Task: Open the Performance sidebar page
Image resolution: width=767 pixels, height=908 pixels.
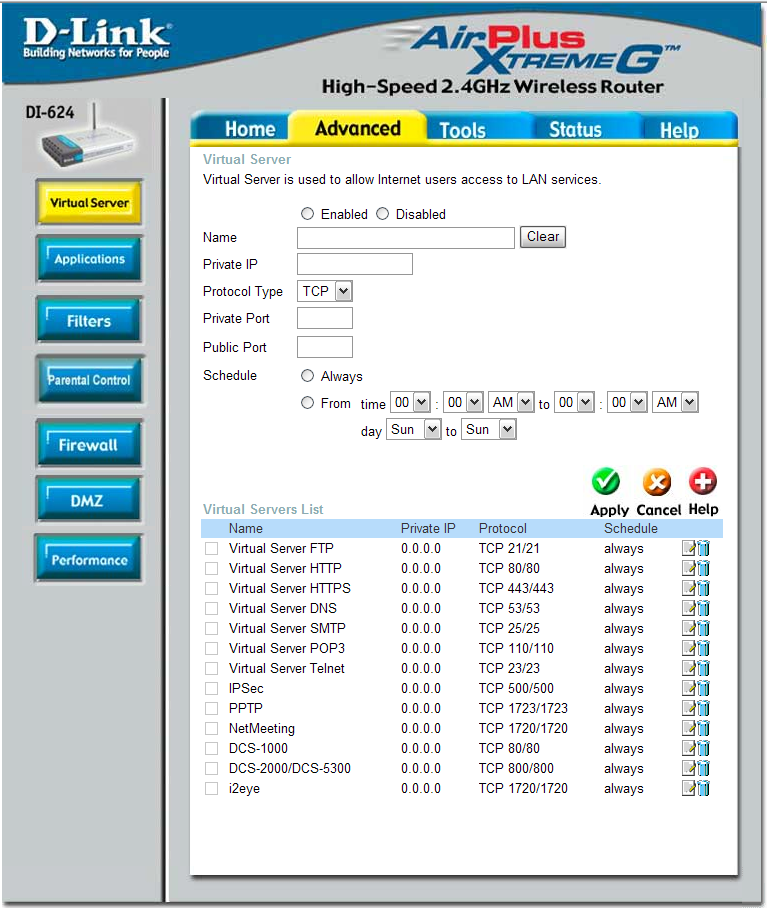Action: (x=89, y=559)
